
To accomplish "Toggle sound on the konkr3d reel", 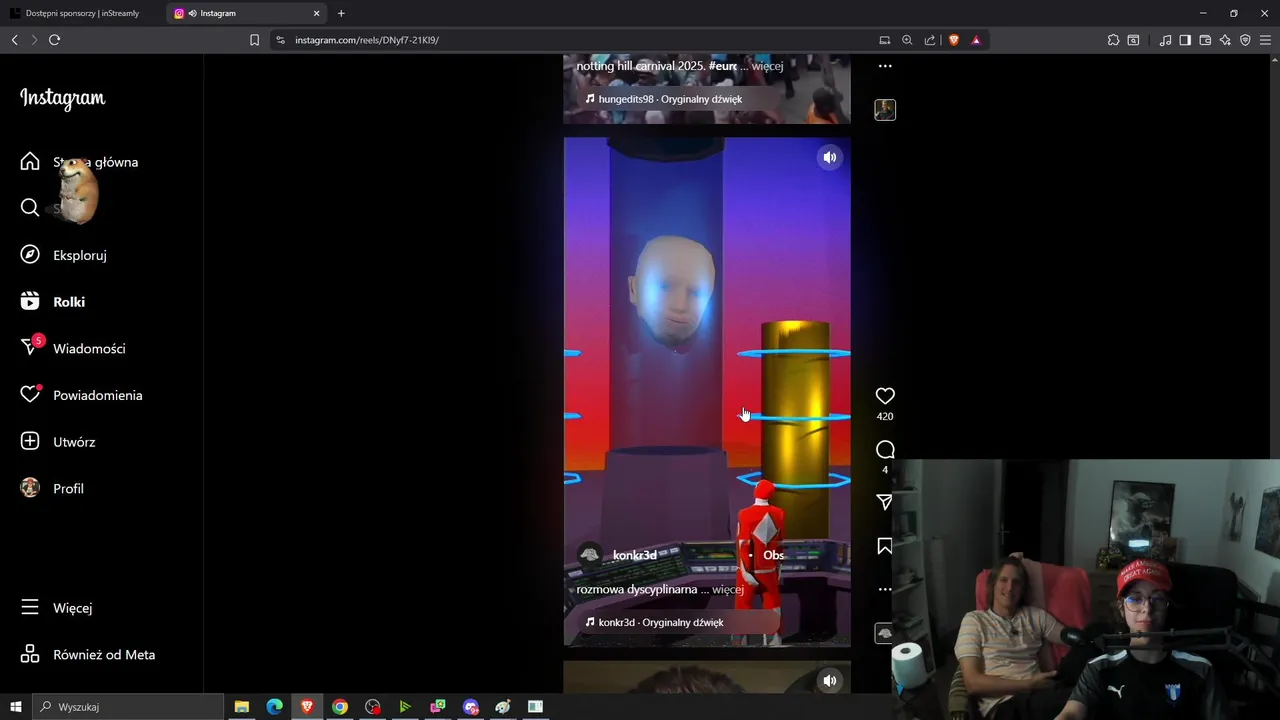I will tap(829, 158).
